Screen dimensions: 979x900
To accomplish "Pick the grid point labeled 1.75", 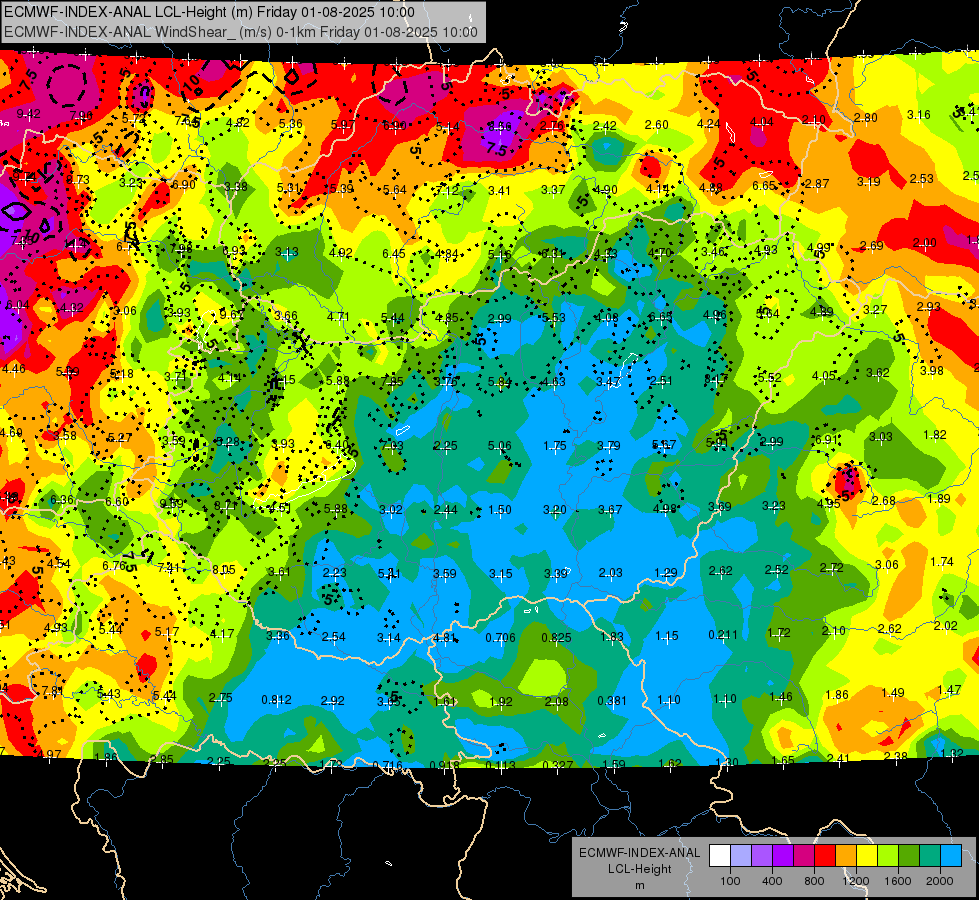I will pyautogui.click(x=555, y=445).
